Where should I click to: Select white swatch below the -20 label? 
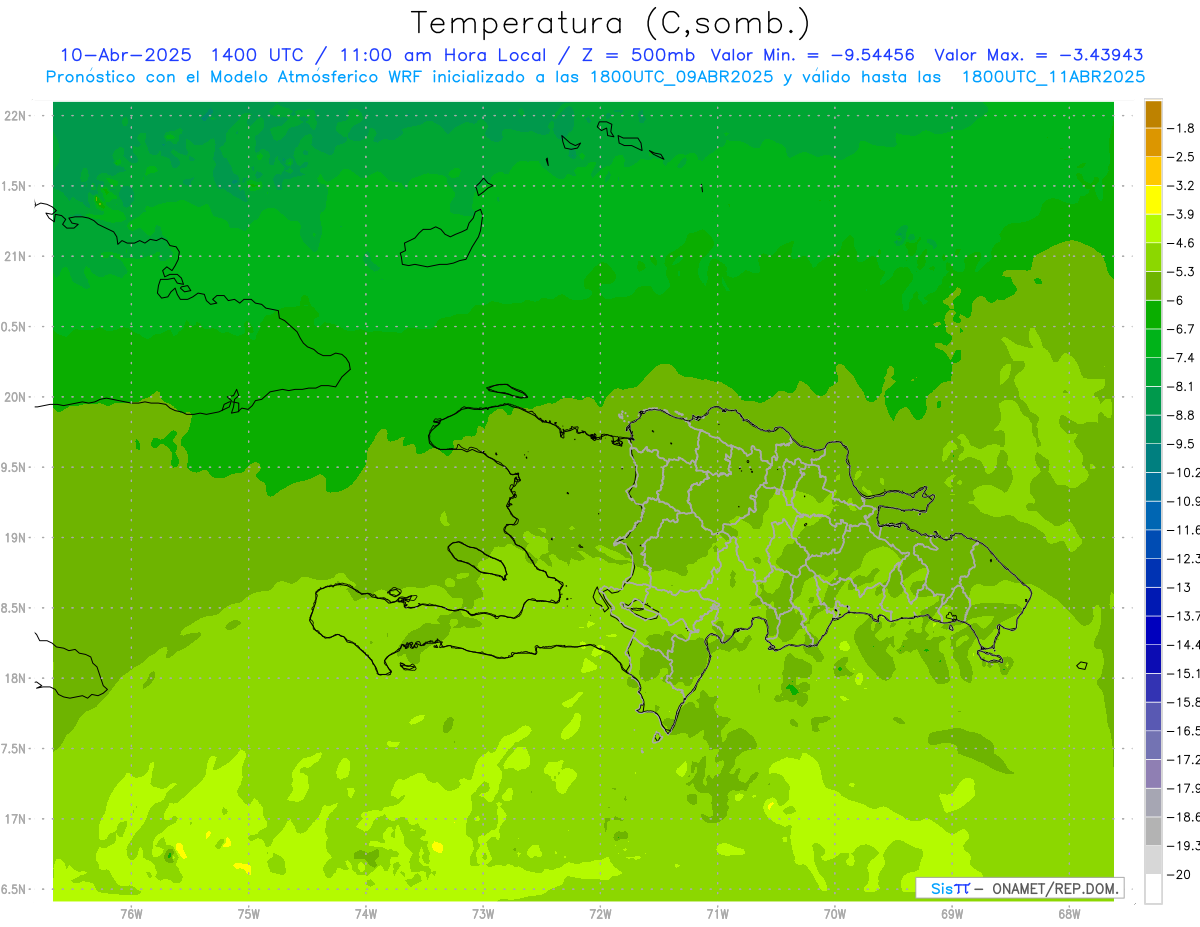click(x=1153, y=889)
